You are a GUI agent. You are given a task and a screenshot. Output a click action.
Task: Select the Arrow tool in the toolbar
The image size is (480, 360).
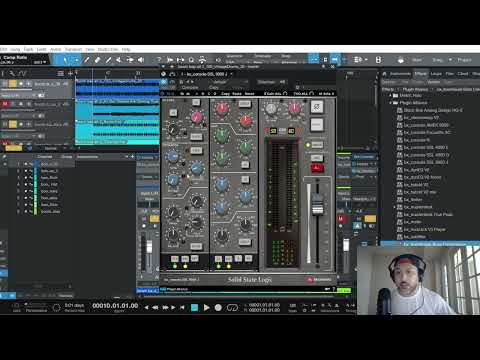[x=65, y=60]
